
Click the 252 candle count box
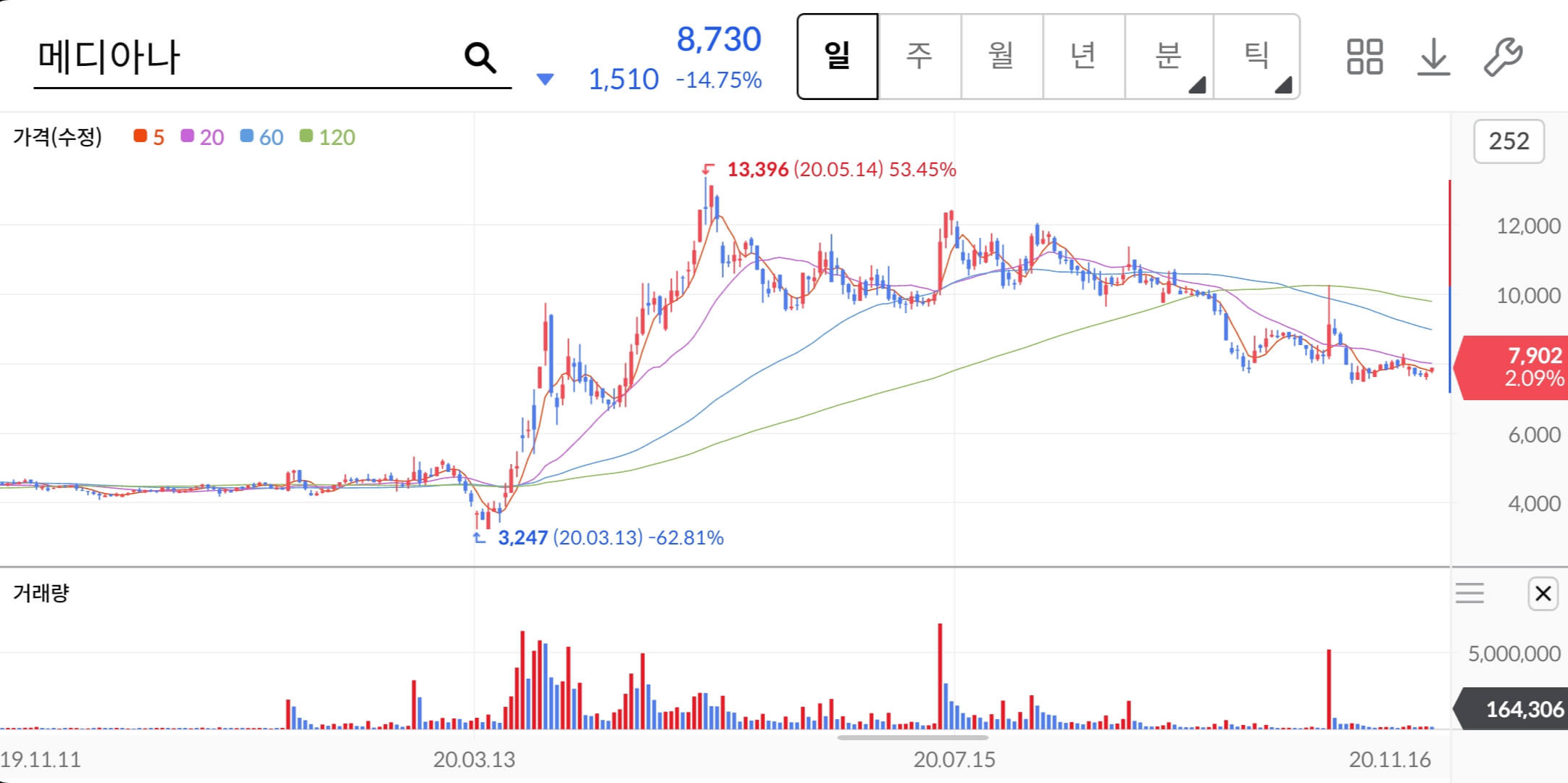(x=1509, y=141)
